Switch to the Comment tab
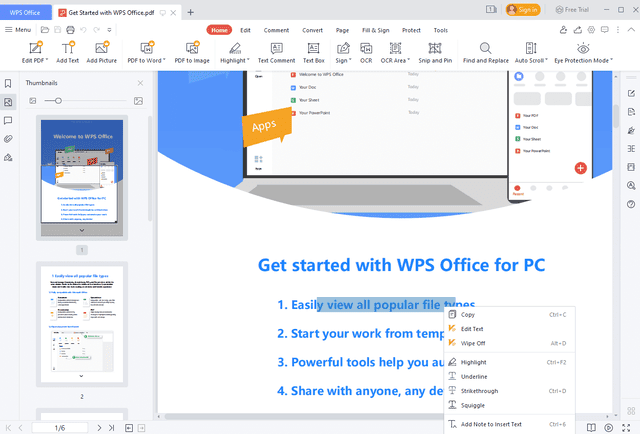640x434 pixels. [x=276, y=30]
